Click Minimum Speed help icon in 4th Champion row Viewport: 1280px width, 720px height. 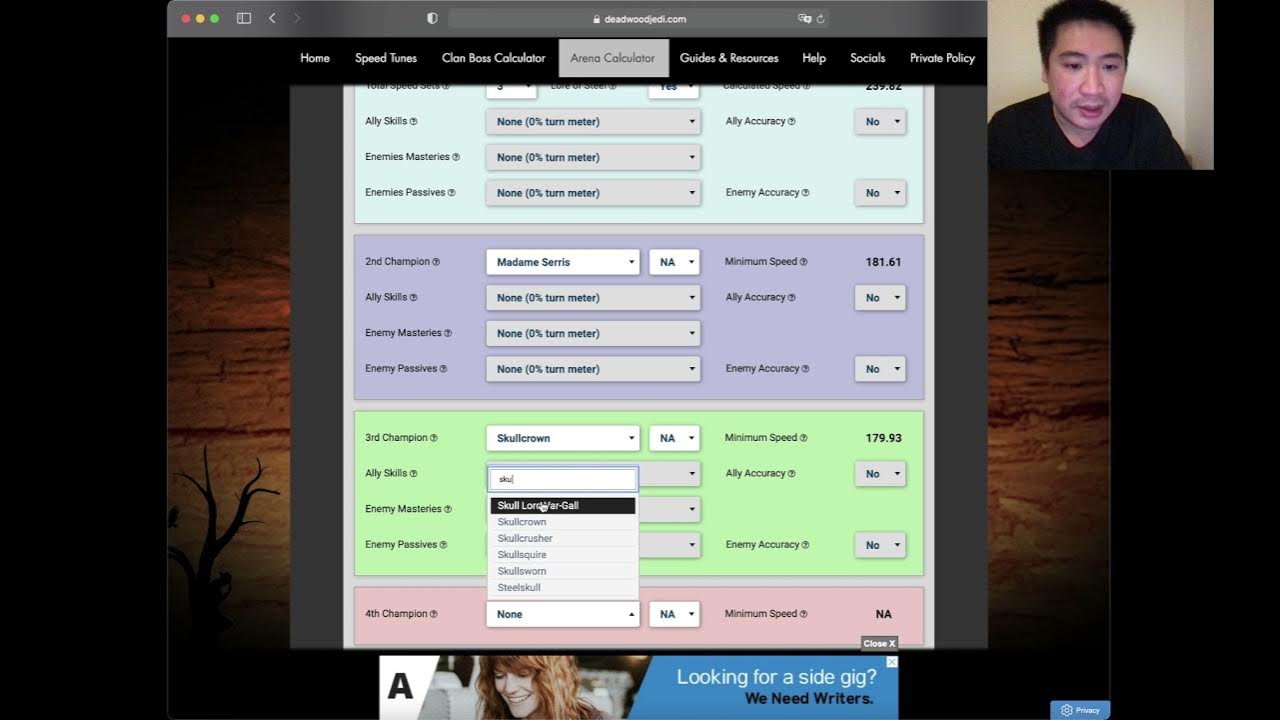point(803,614)
